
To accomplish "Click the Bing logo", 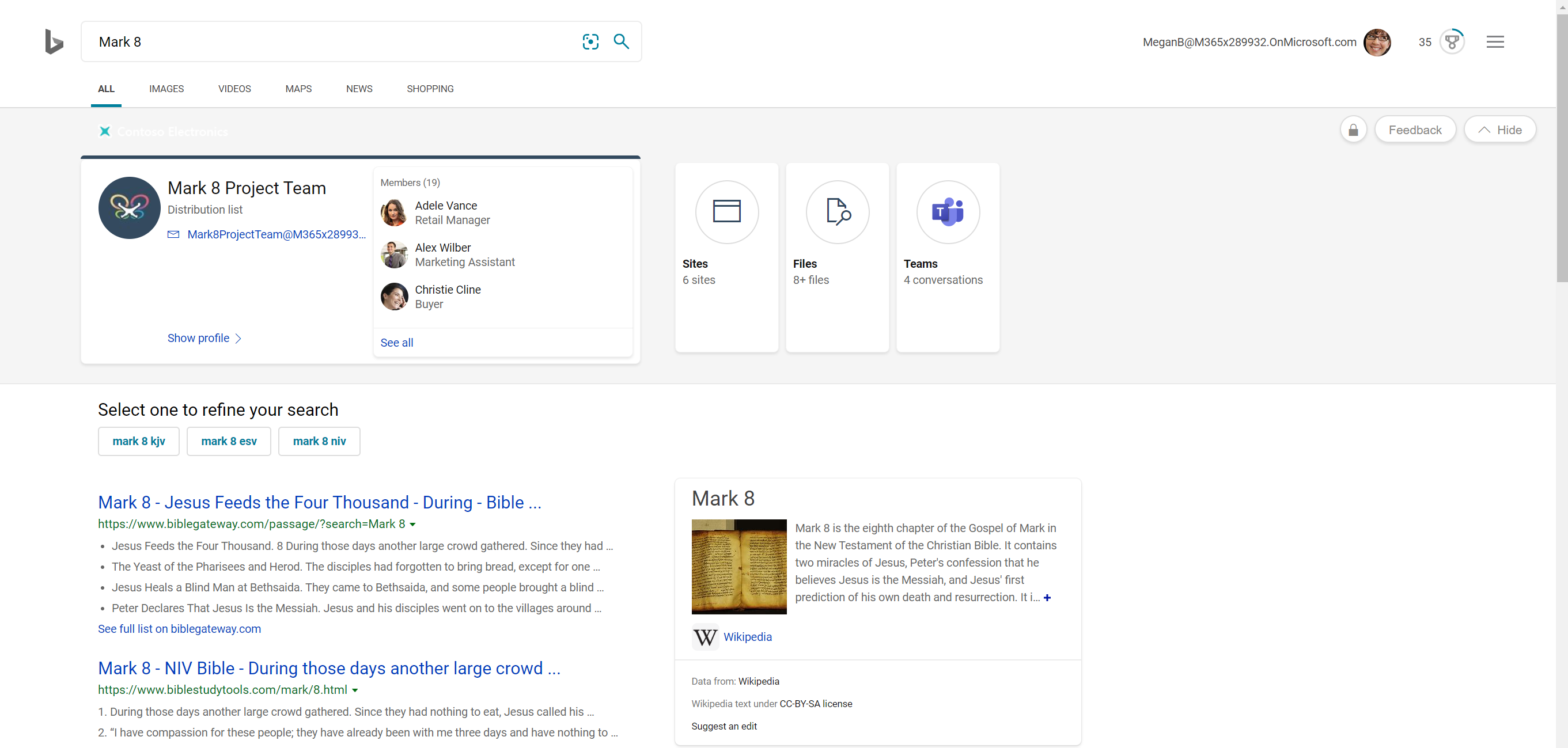I will click(54, 41).
